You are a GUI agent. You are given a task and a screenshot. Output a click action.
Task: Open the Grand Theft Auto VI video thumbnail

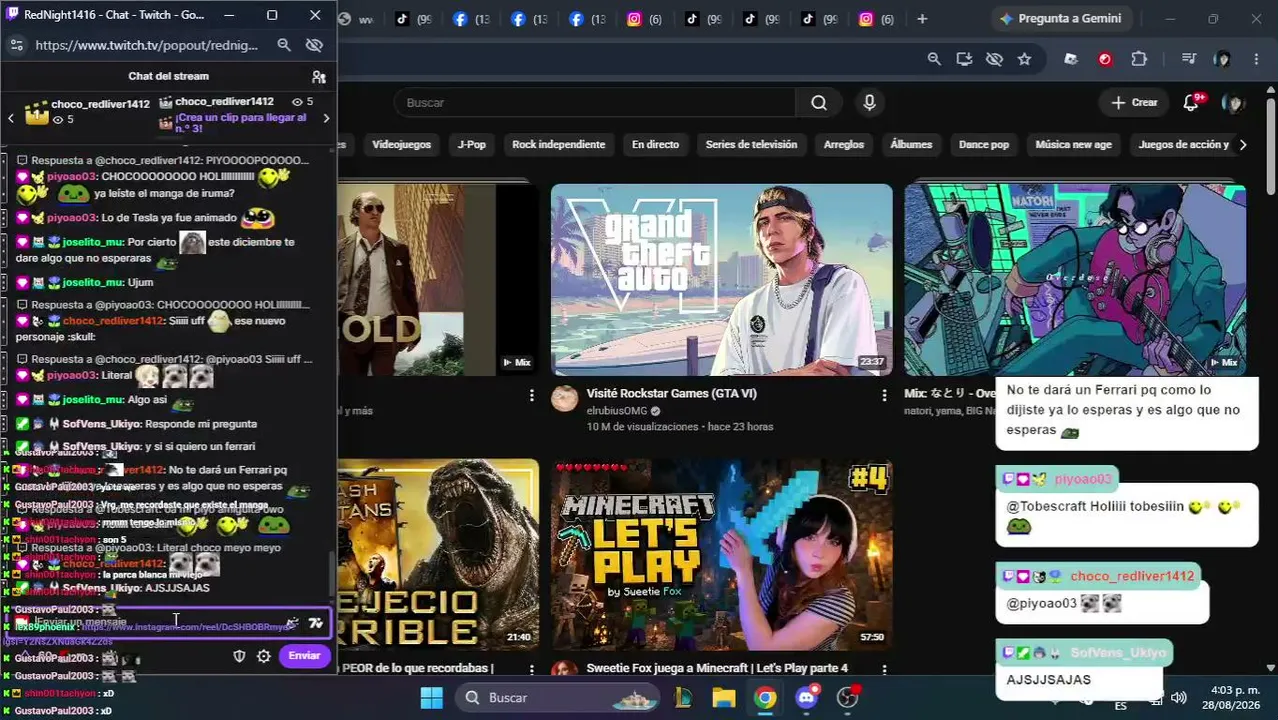click(721, 279)
